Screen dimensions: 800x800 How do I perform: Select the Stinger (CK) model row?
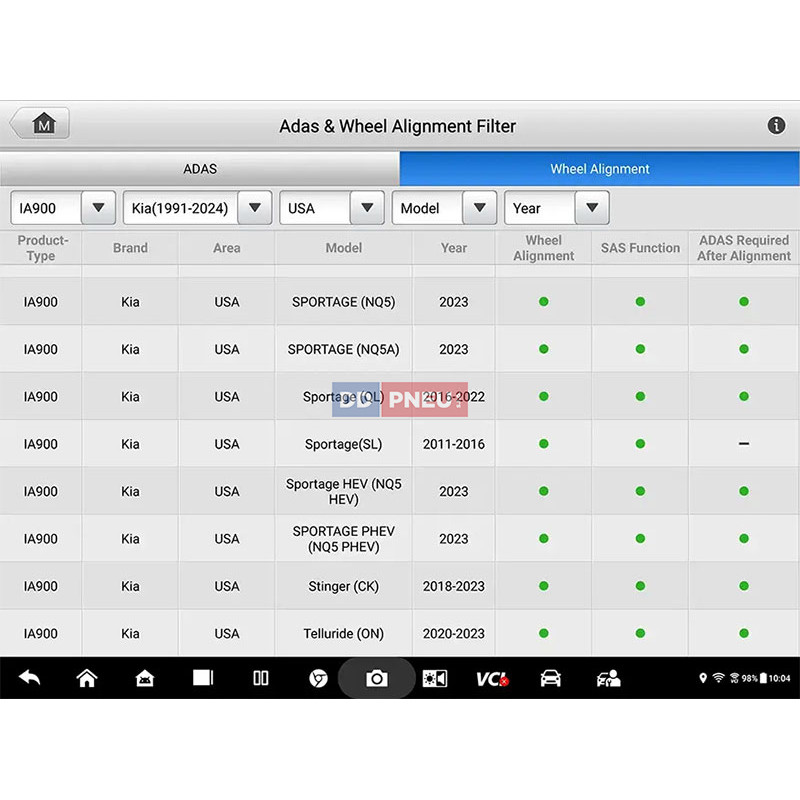click(x=343, y=586)
